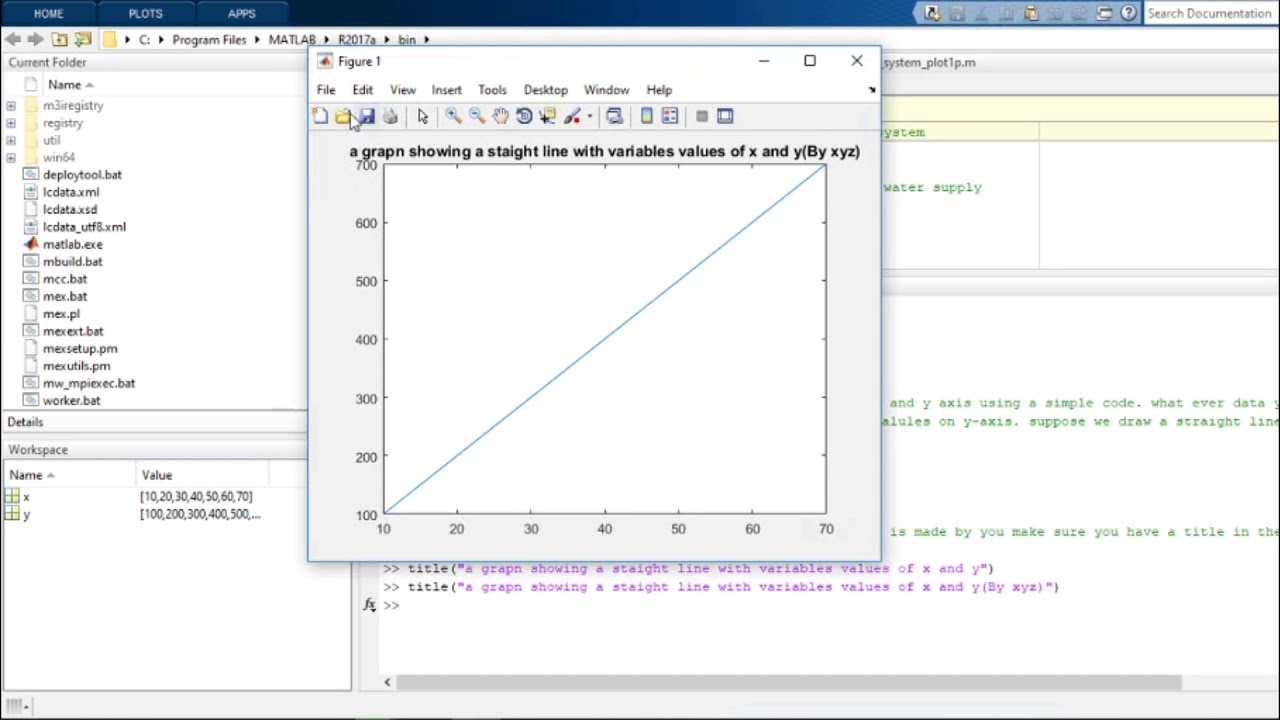Insert a colorbar via the toolbar icon
1280x720 pixels.
pos(647,117)
